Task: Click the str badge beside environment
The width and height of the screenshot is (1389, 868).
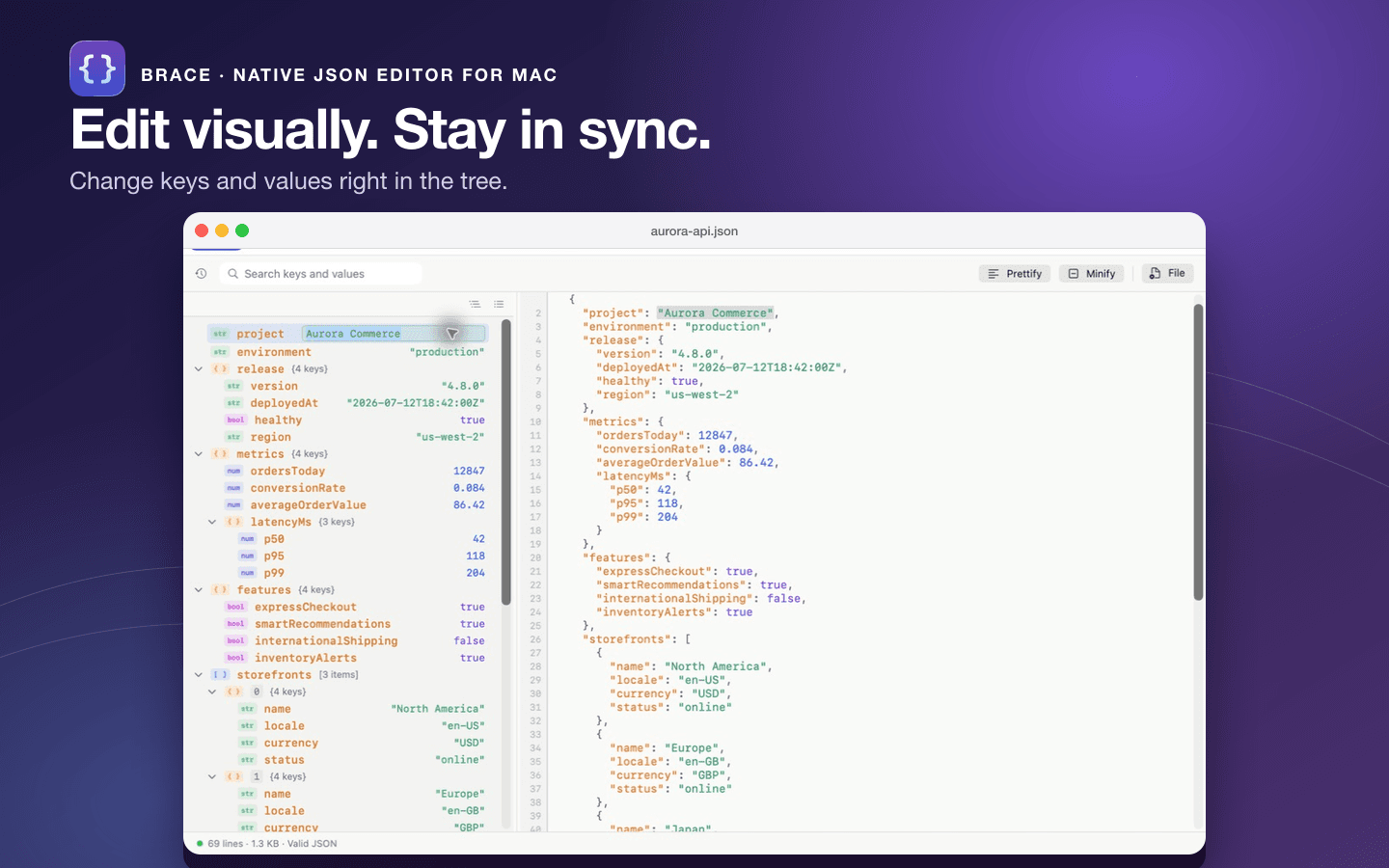Action: (x=220, y=352)
